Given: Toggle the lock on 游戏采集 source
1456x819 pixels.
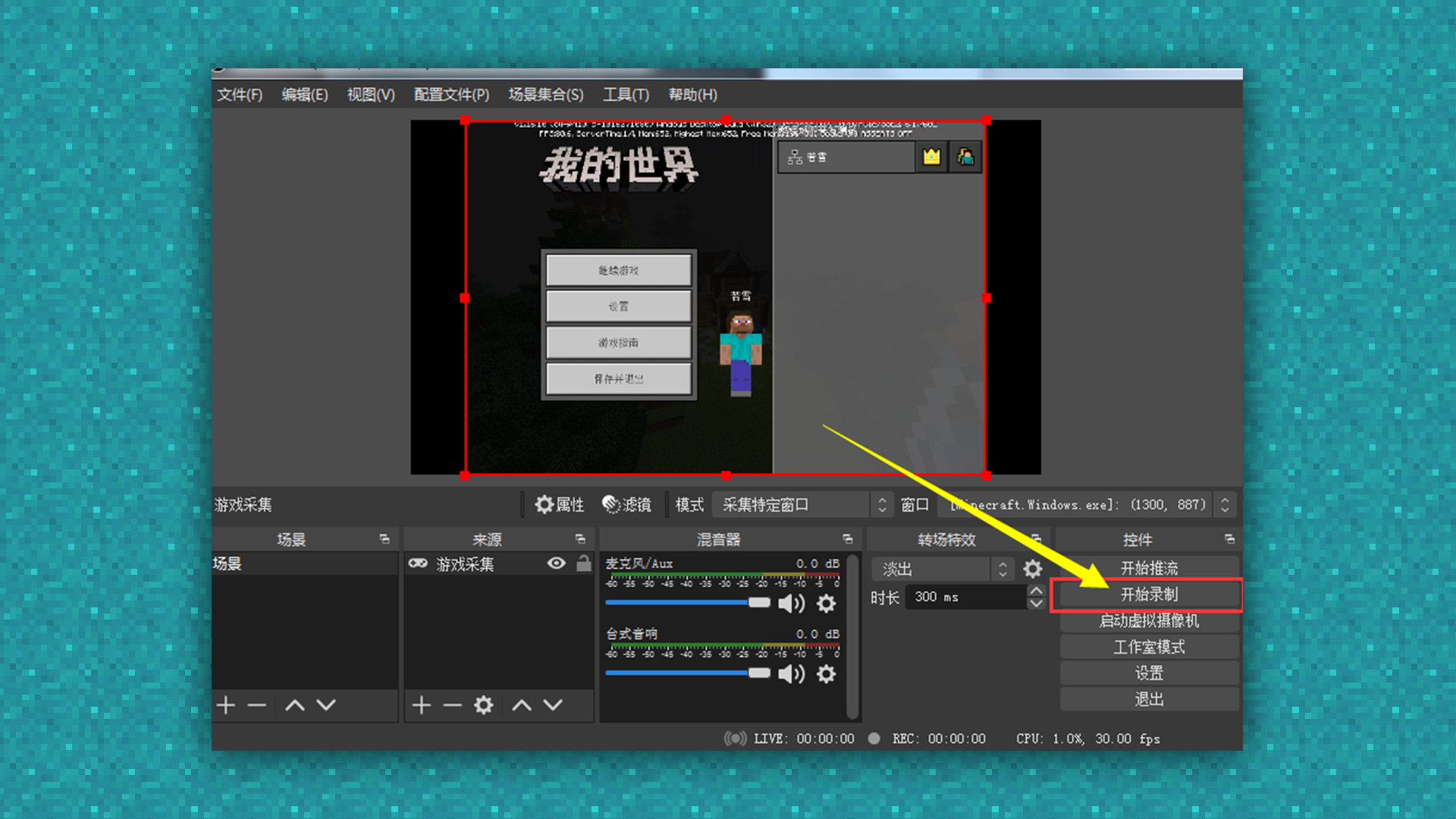Looking at the screenshot, I should [x=583, y=563].
